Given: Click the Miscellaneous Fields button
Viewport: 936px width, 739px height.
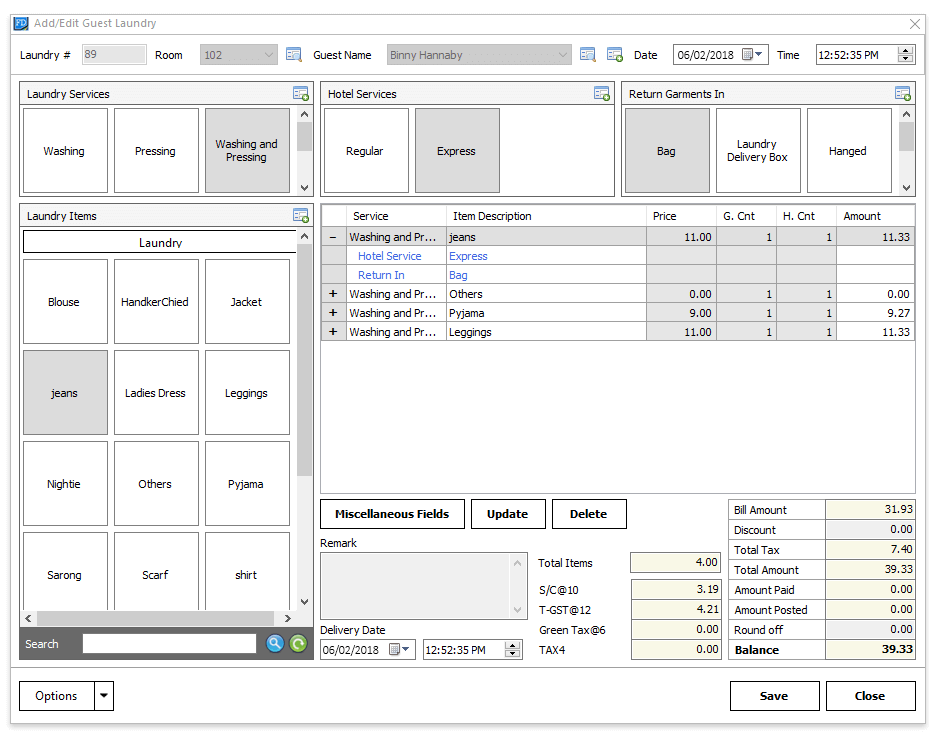Looking at the screenshot, I should 392,514.
